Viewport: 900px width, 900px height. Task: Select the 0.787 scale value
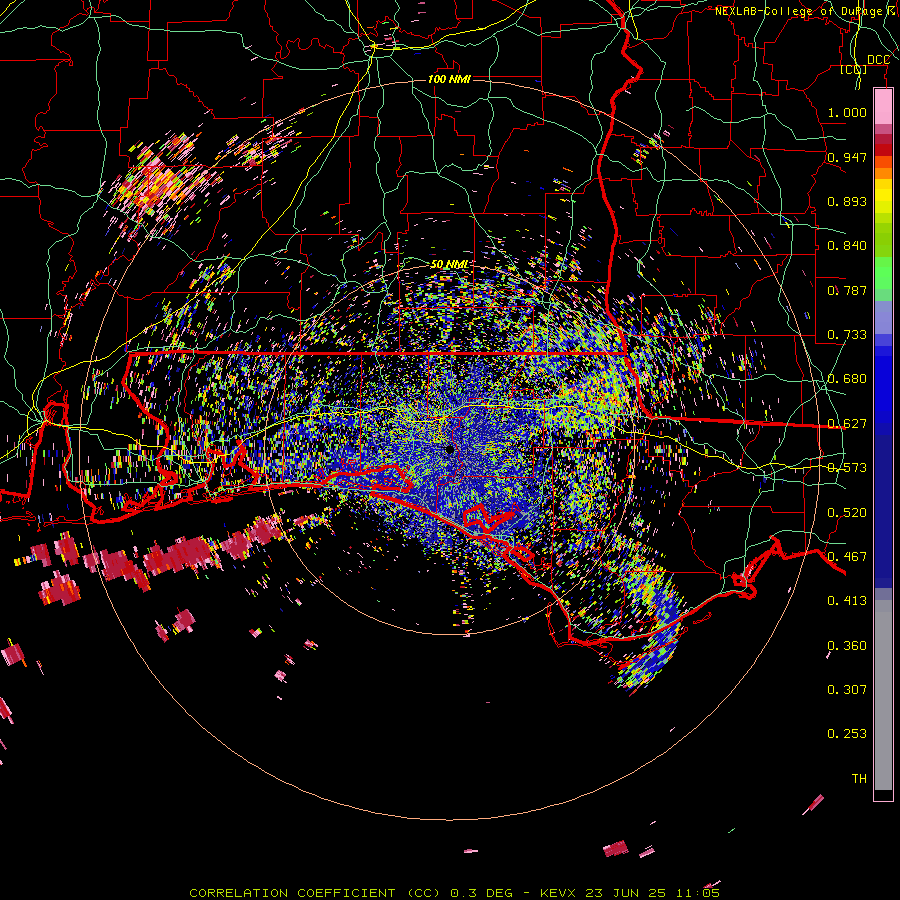tap(847, 290)
